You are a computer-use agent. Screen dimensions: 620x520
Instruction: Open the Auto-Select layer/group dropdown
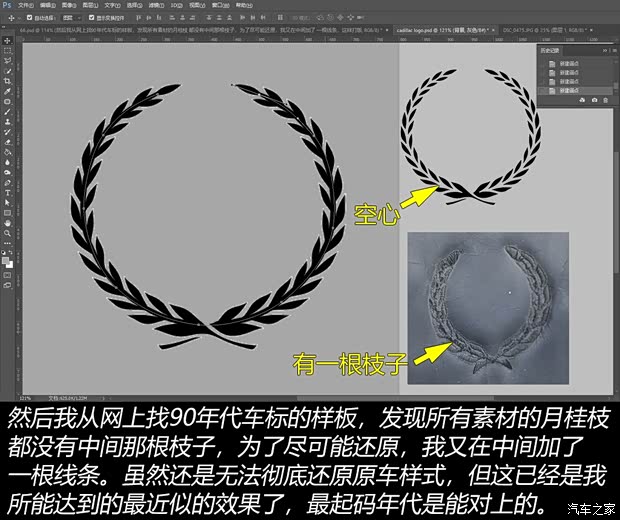[x=72, y=18]
